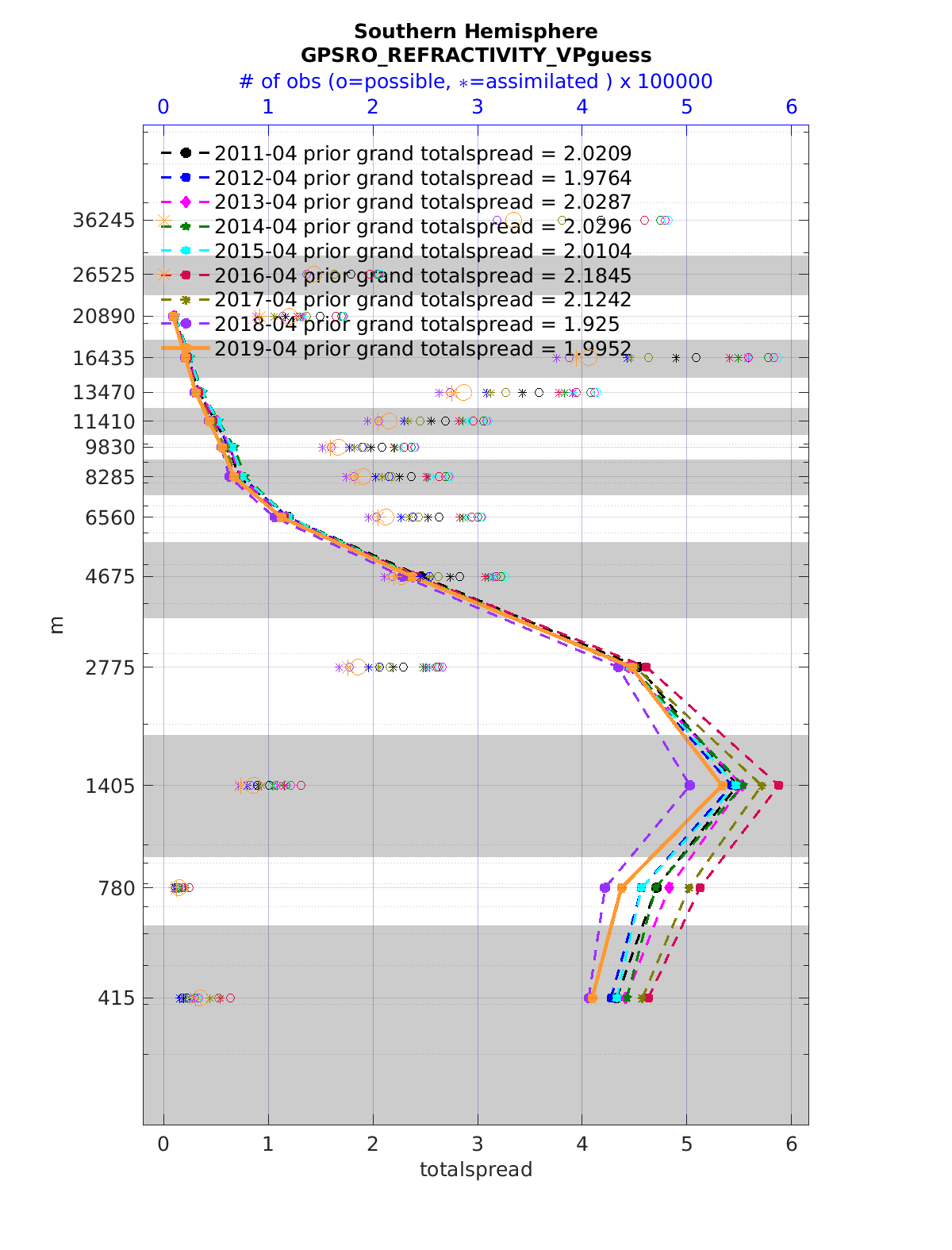The height and width of the screenshot is (1250, 952).
Task: Click the 2017-04 olive star legend marker
Action: point(186,300)
